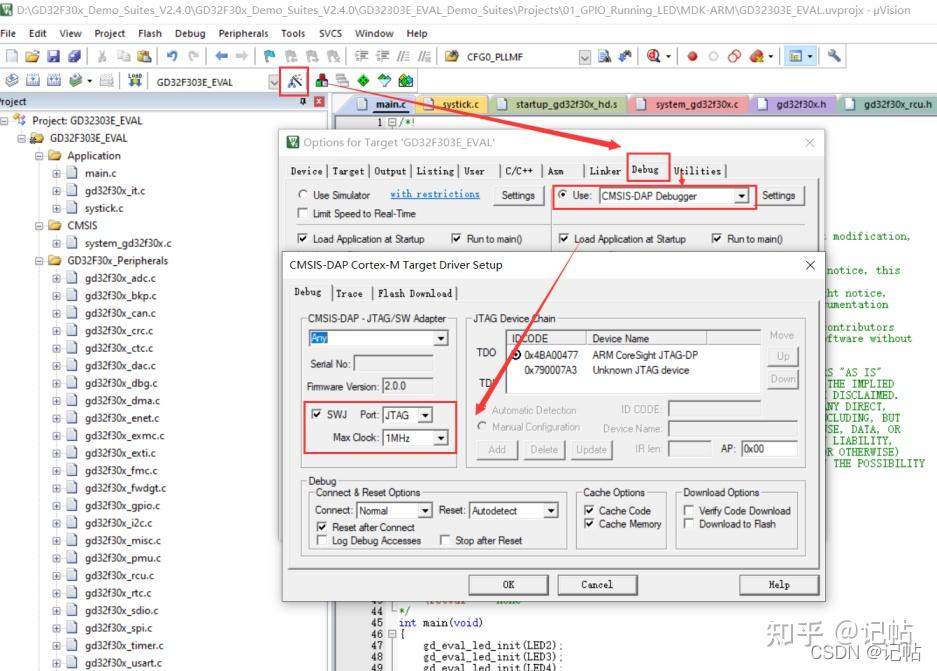
Task: Open Find in Files next to CFG0_PLLMF box
Action: pyautogui.click(x=604, y=56)
